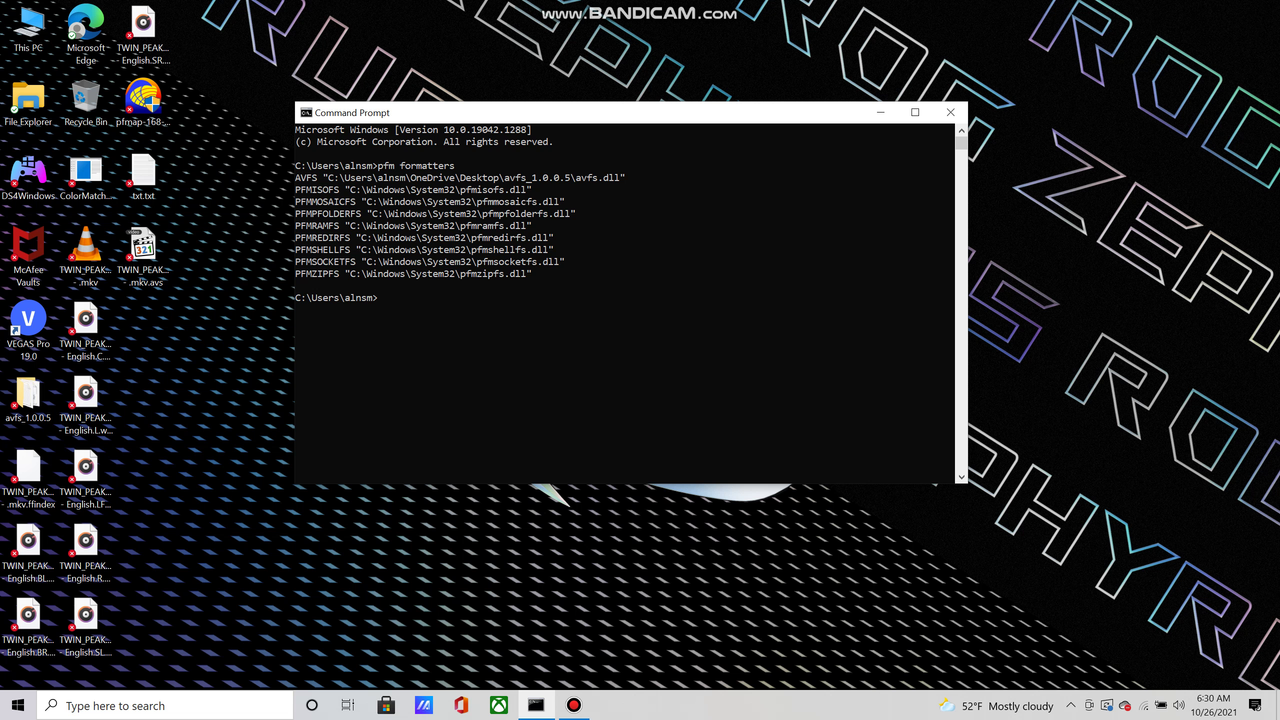Launch Office from the taskbar
Image resolution: width=1280 pixels, height=720 pixels.
(461, 705)
